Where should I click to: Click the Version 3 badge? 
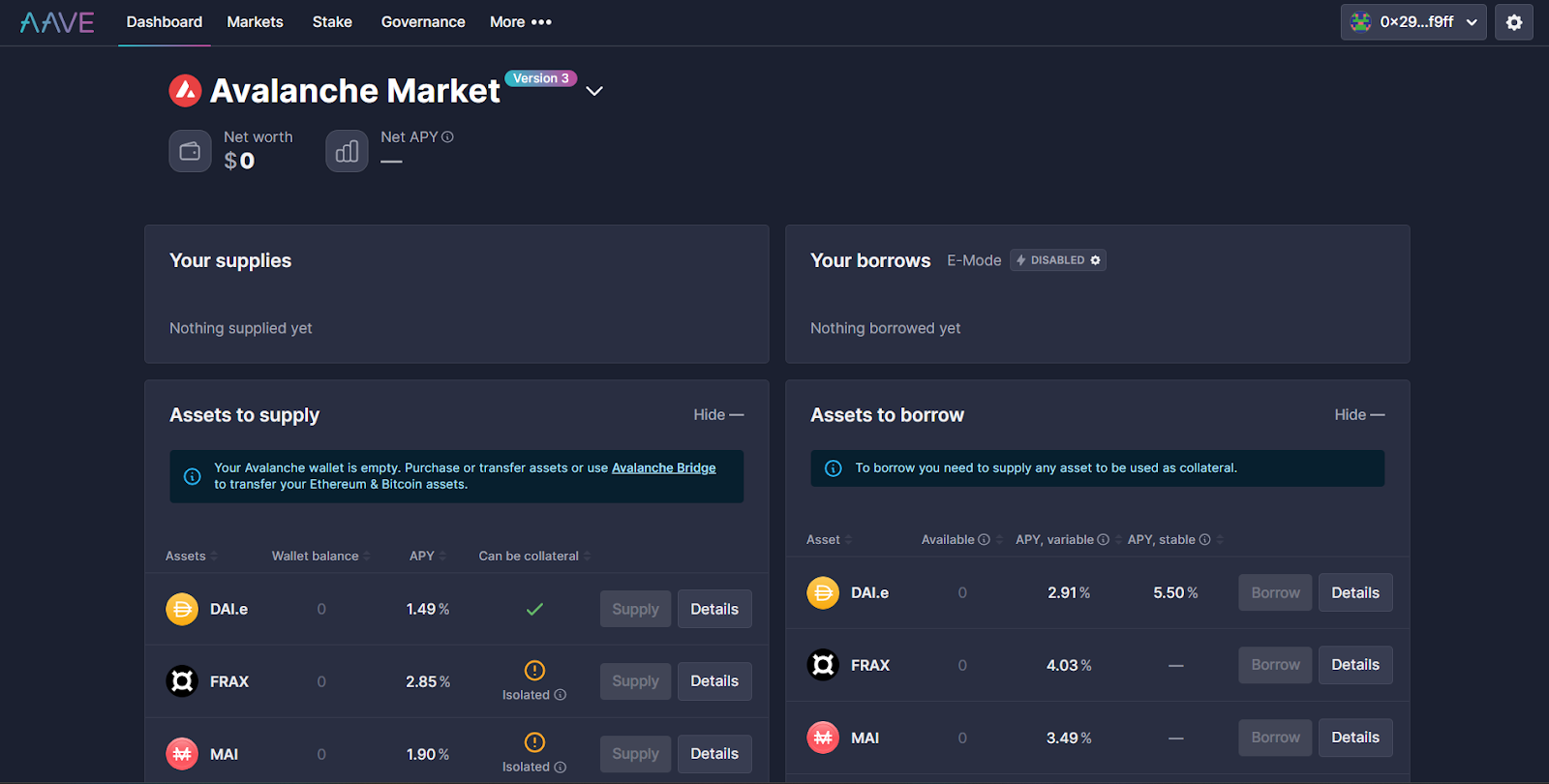541,78
